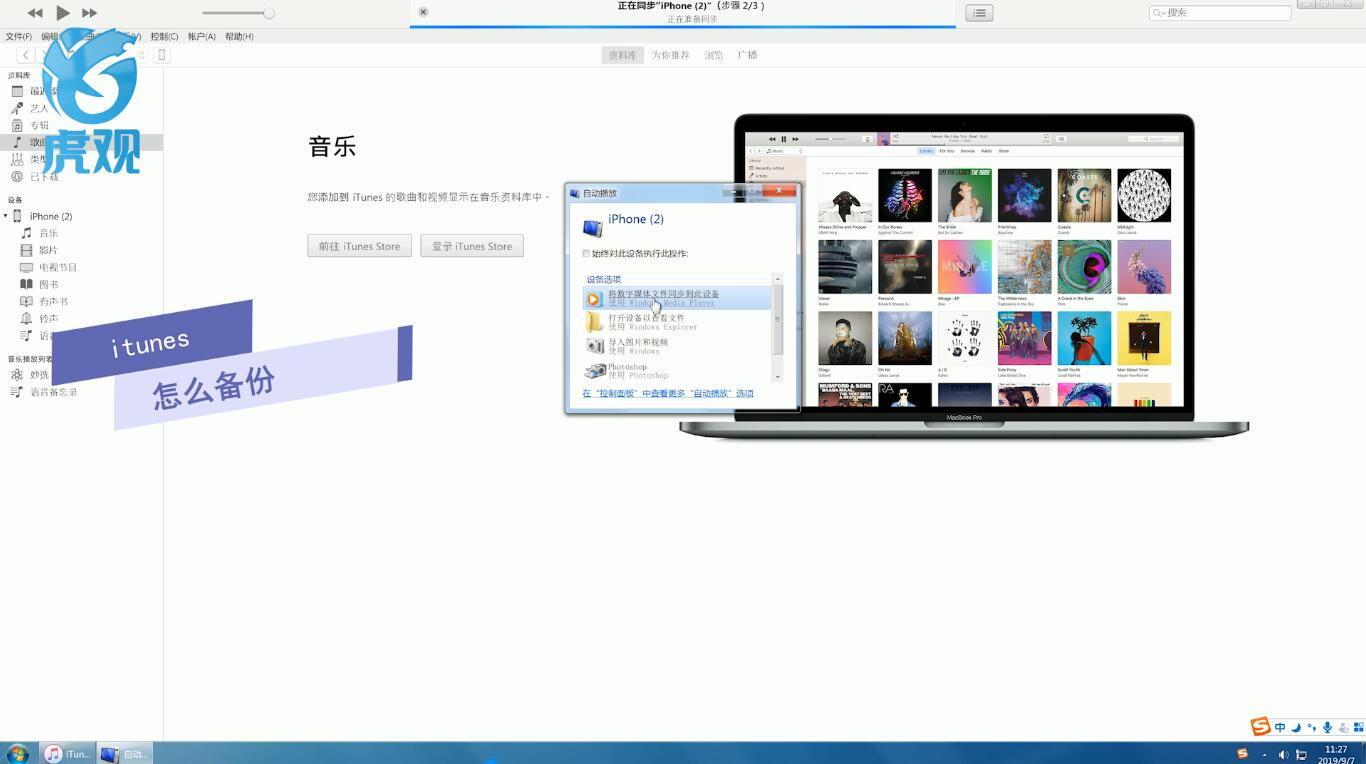The image size is (1366, 764).
Task: Click the previous track rewind button
Action: pos(35,13)
